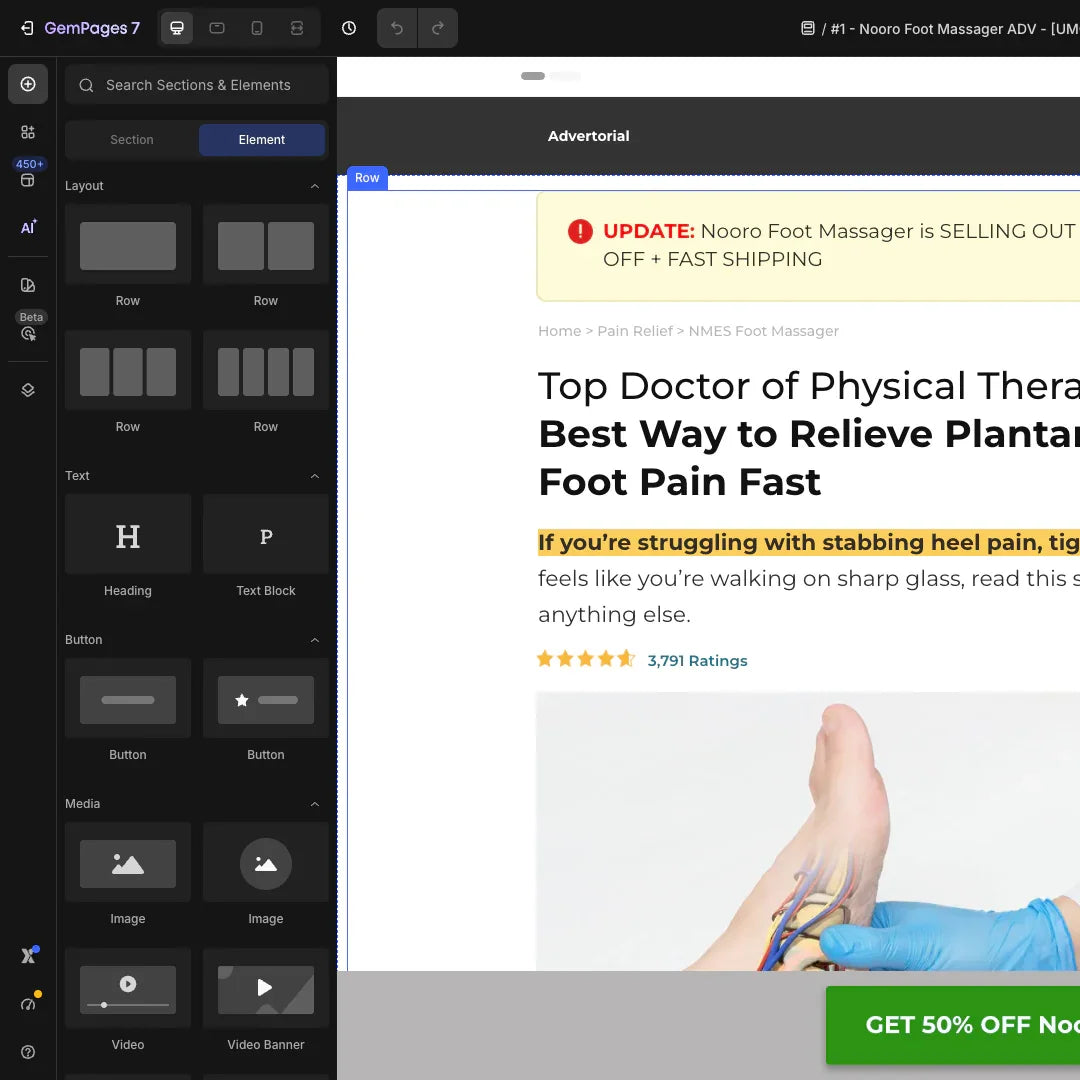Select the Row label tag on canvas

point(367,178)
